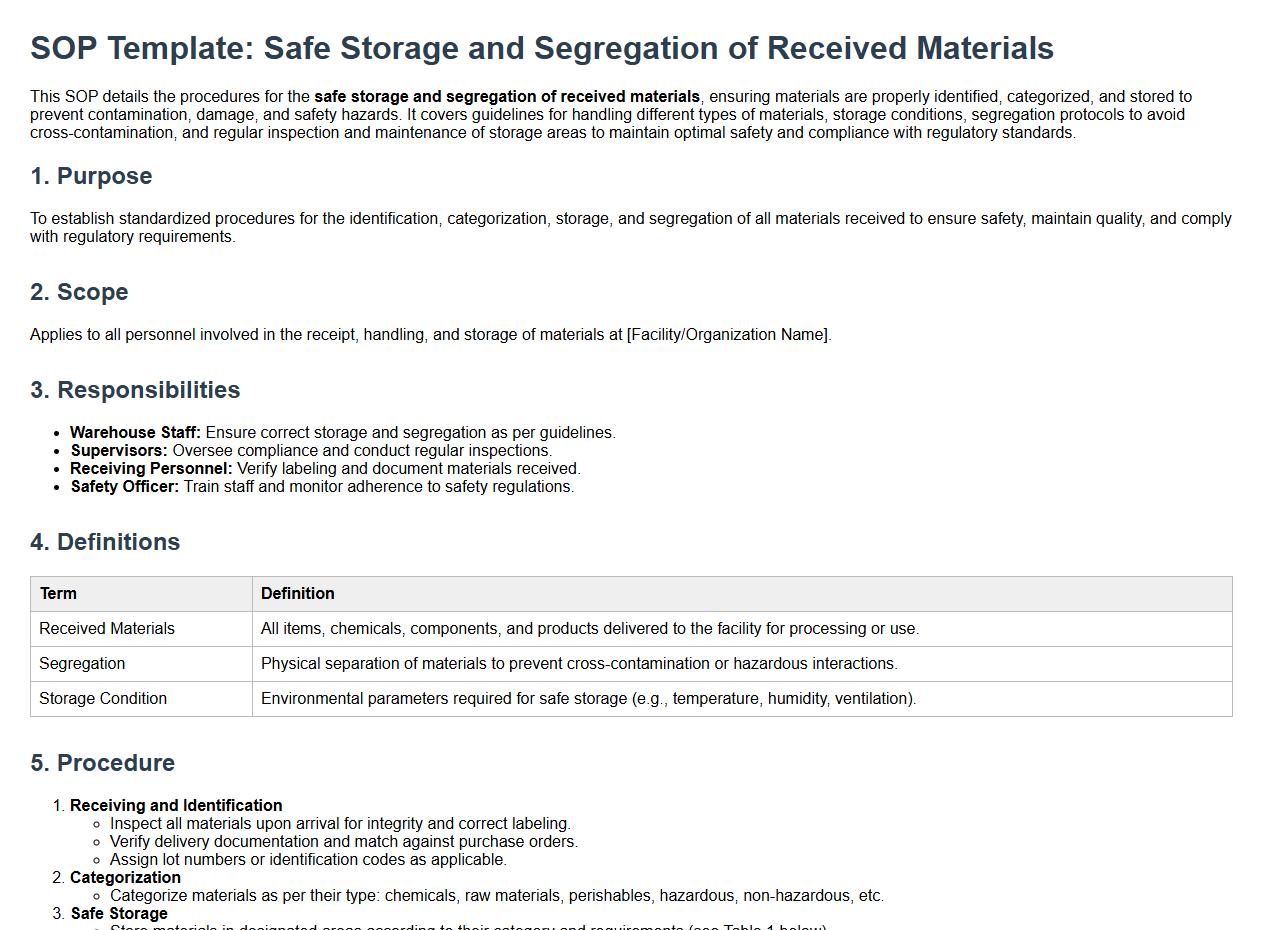Click the 'Categorization' procedure step title
This screenshot has width=1263, height=930.
[125, 878]
